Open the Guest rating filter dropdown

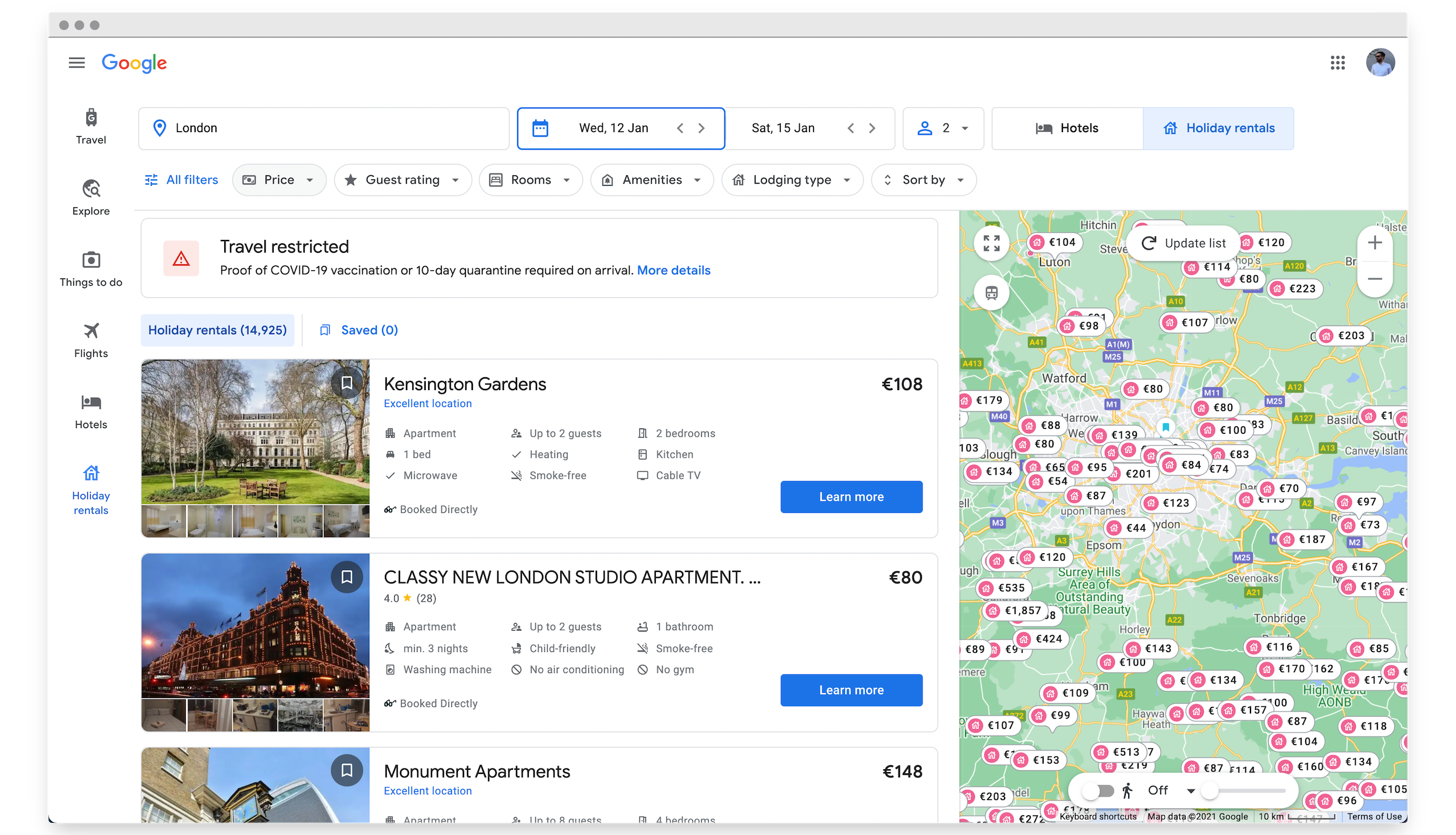[402, 180]
